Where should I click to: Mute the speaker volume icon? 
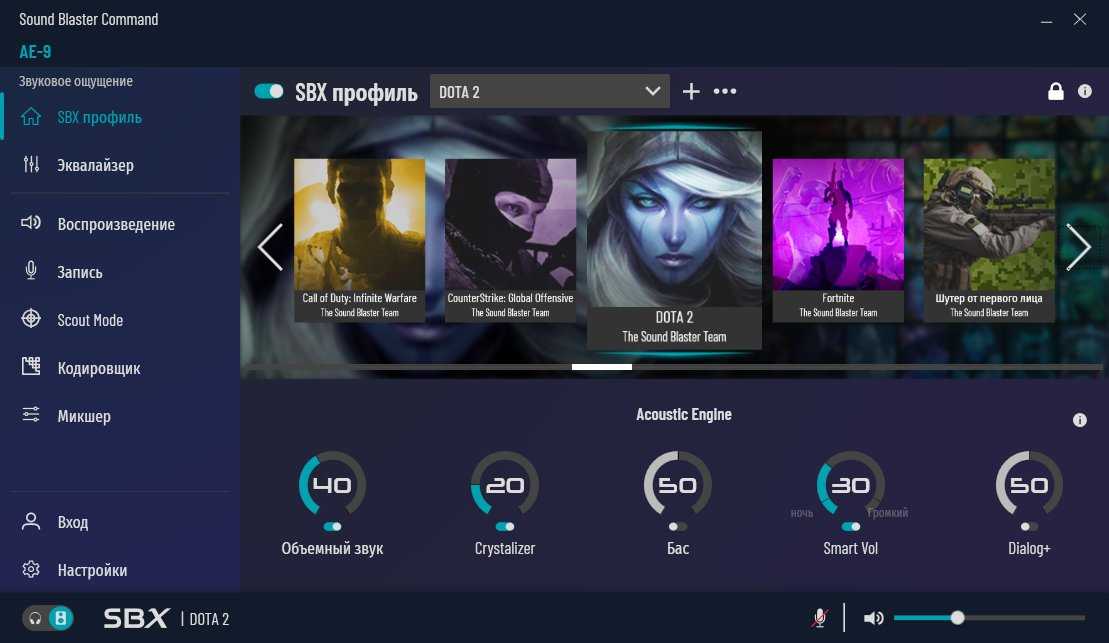pos(873,618)
